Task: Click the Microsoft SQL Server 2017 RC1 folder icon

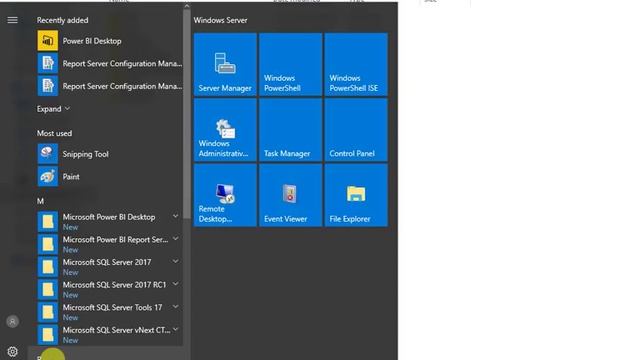Action: click(48, 289)
